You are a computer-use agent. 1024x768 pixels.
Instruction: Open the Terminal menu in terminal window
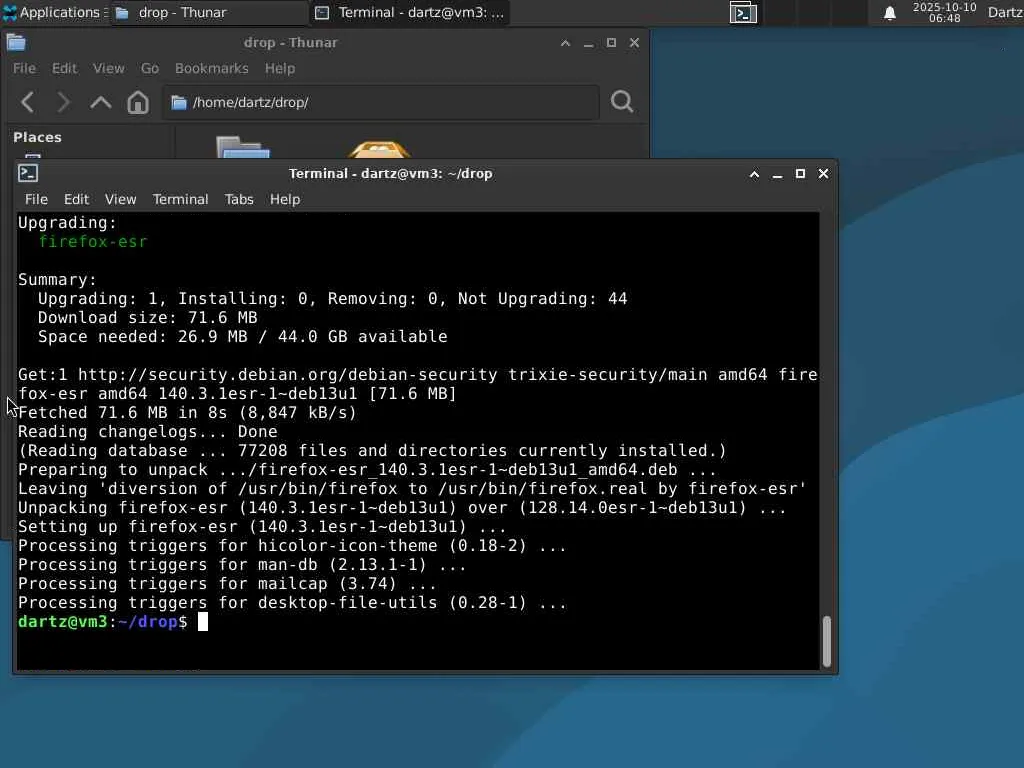180,199
